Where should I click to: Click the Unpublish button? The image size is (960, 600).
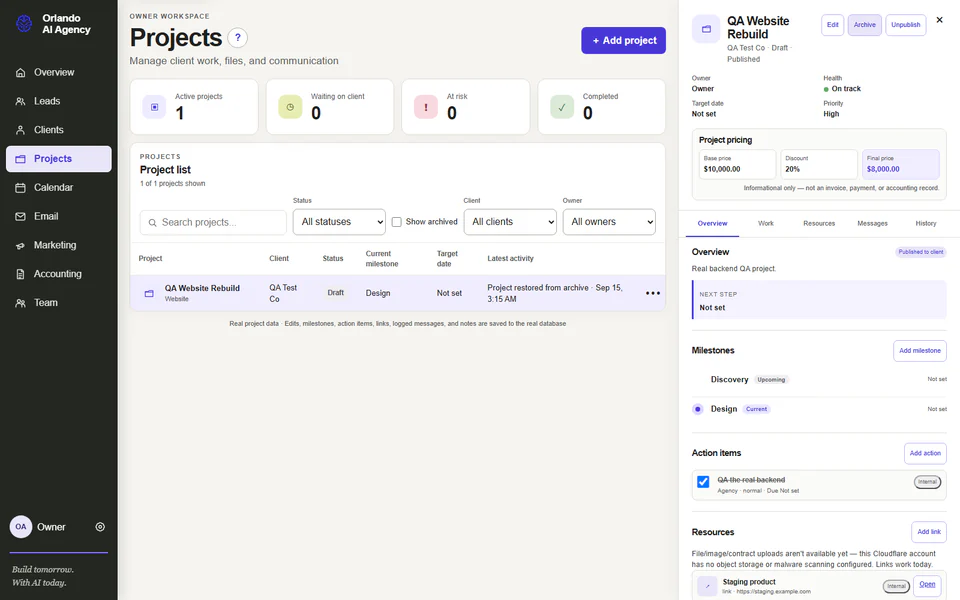point(906,25)
